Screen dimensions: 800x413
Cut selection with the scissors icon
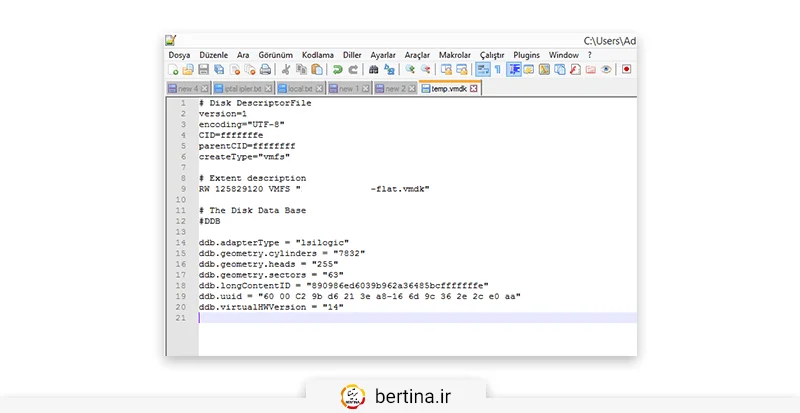pos(286,70)
